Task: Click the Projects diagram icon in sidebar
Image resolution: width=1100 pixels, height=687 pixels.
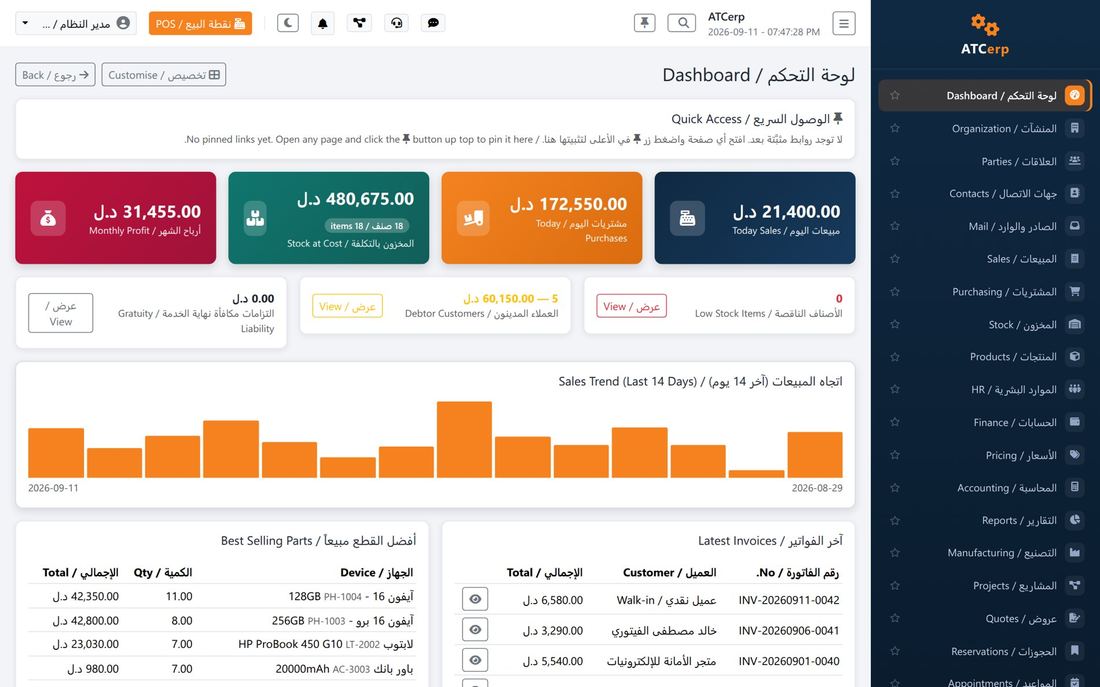Action: click(1074, 585)
